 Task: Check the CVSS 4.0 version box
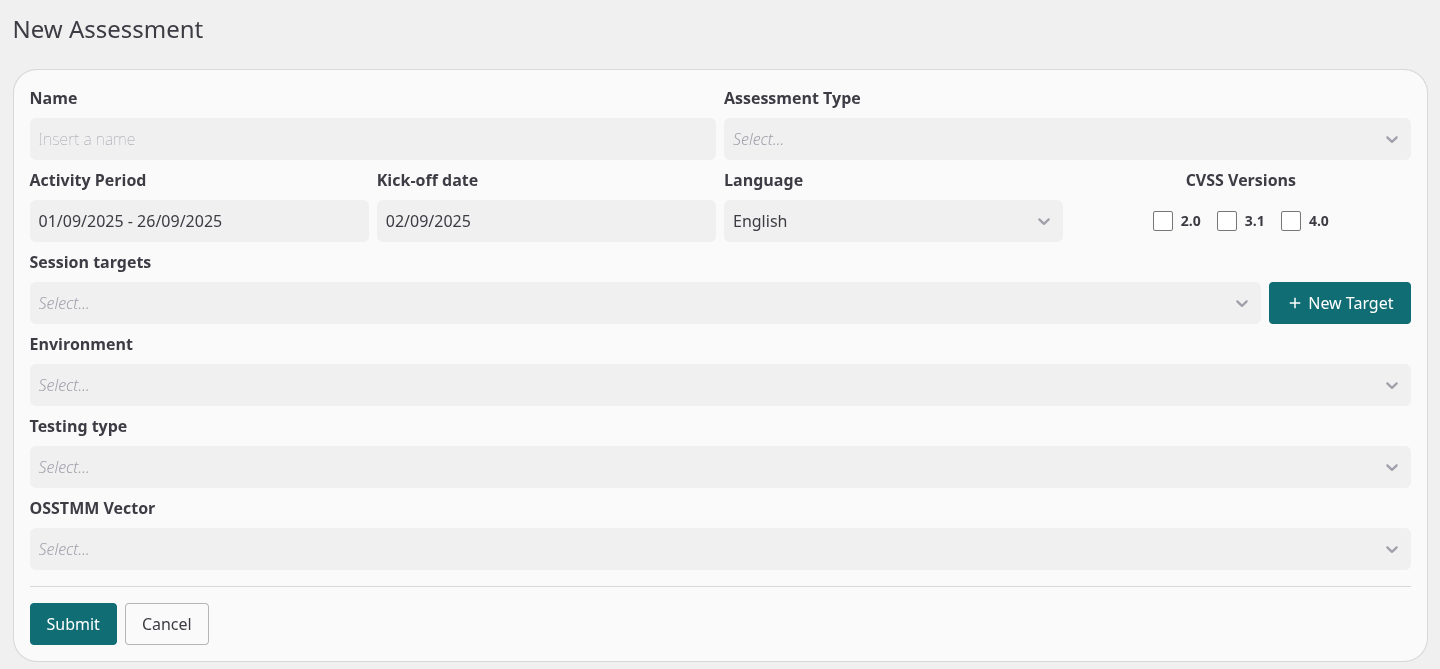click(x=1291, y=221)
